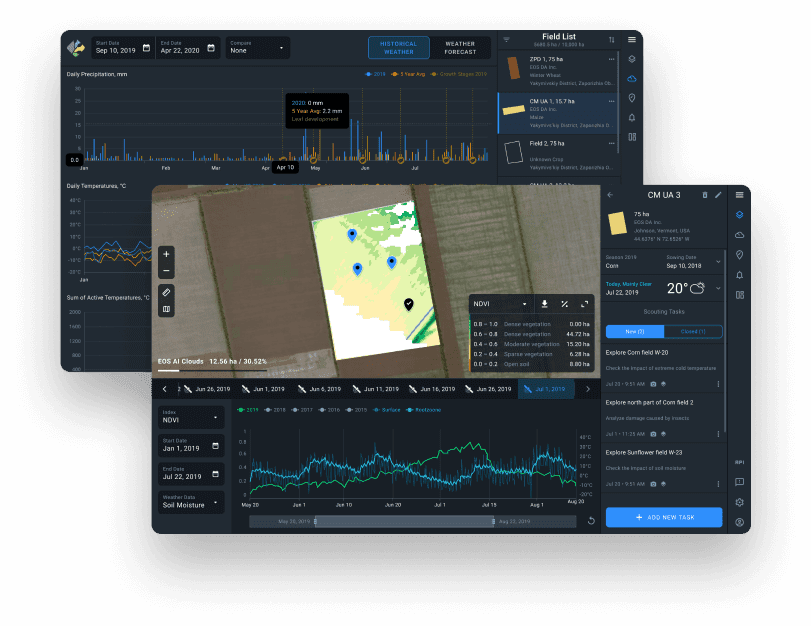
Task: Sort the Field List with the sort icon
Action: point(611,40)
